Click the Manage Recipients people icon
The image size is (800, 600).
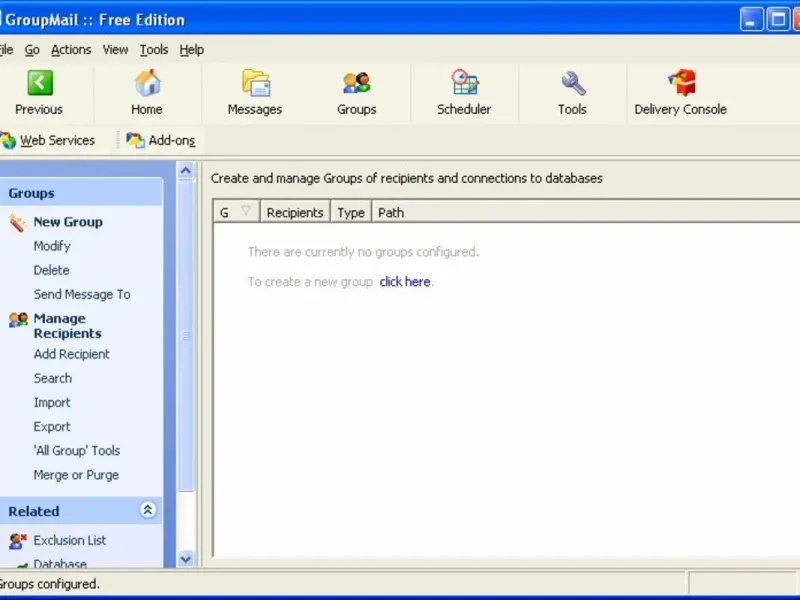click(x=18, y=320)
